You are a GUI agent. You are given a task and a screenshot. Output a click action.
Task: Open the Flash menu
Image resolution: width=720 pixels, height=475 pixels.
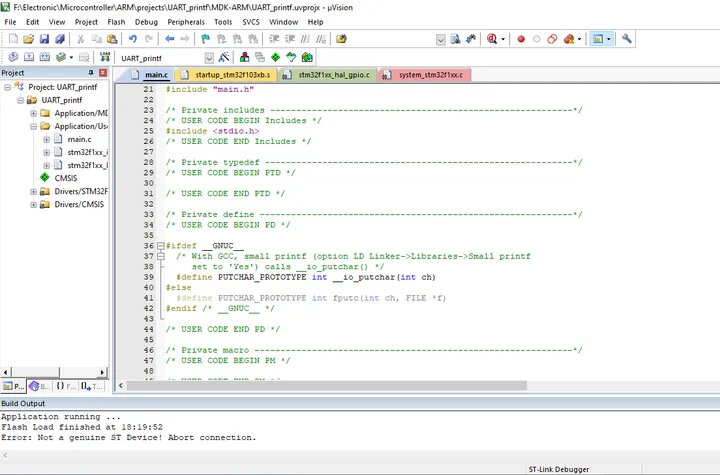pos(116,22)
